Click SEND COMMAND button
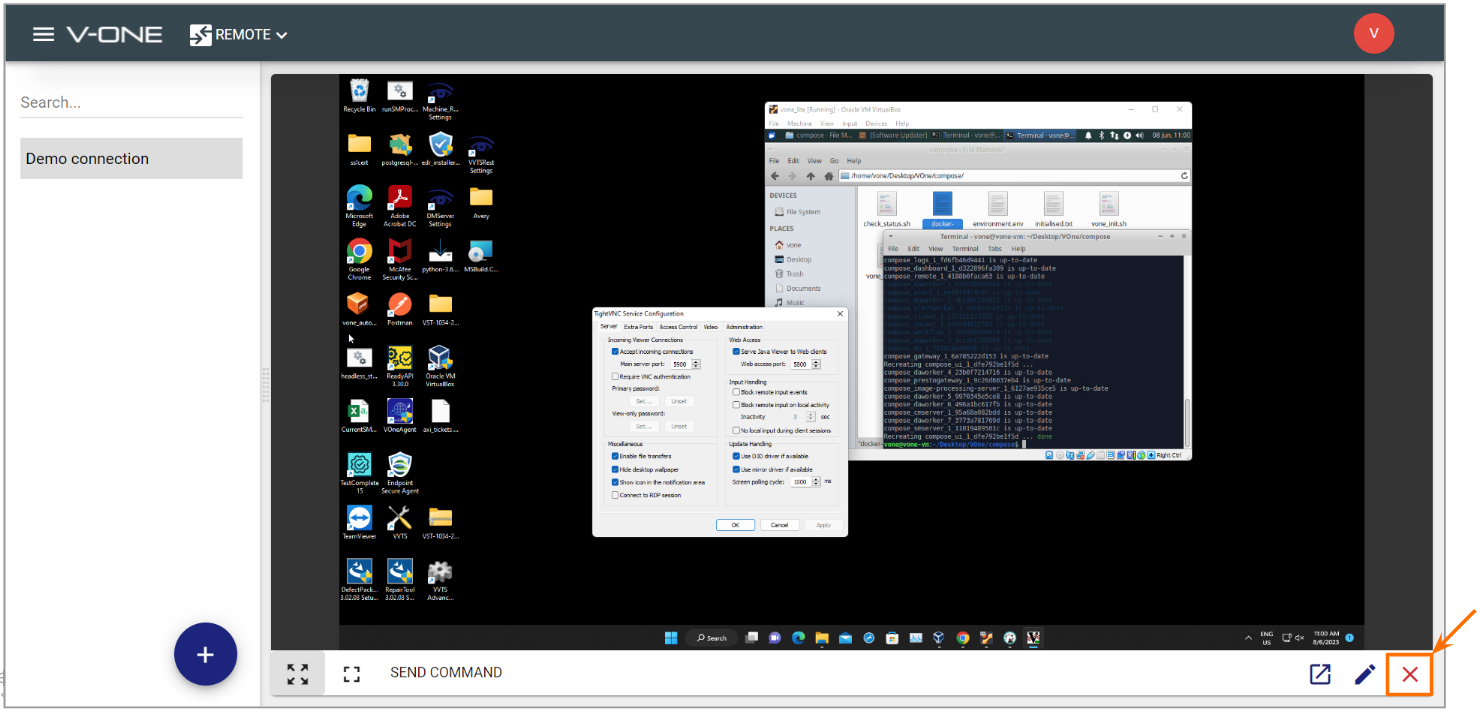Image resolution: width=1481 pixels, height=711 pixels. coord(446,673)
